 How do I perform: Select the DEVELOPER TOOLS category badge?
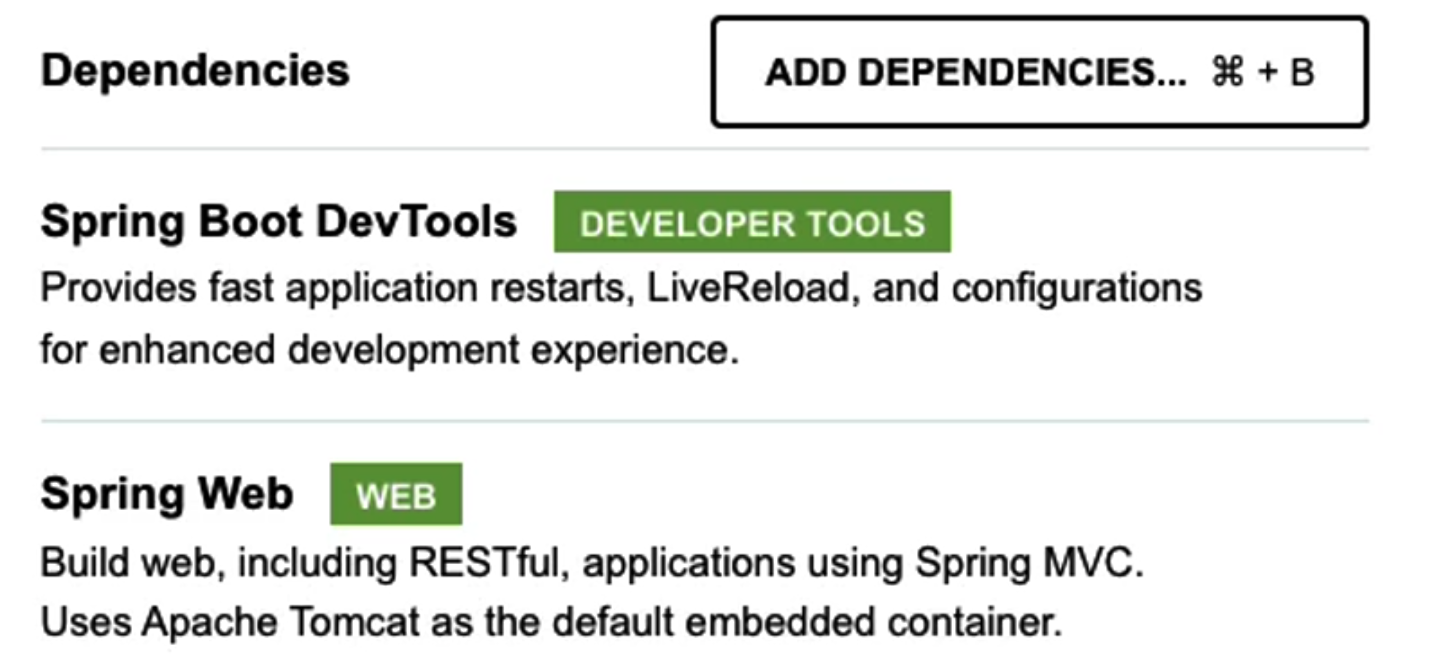752,222
